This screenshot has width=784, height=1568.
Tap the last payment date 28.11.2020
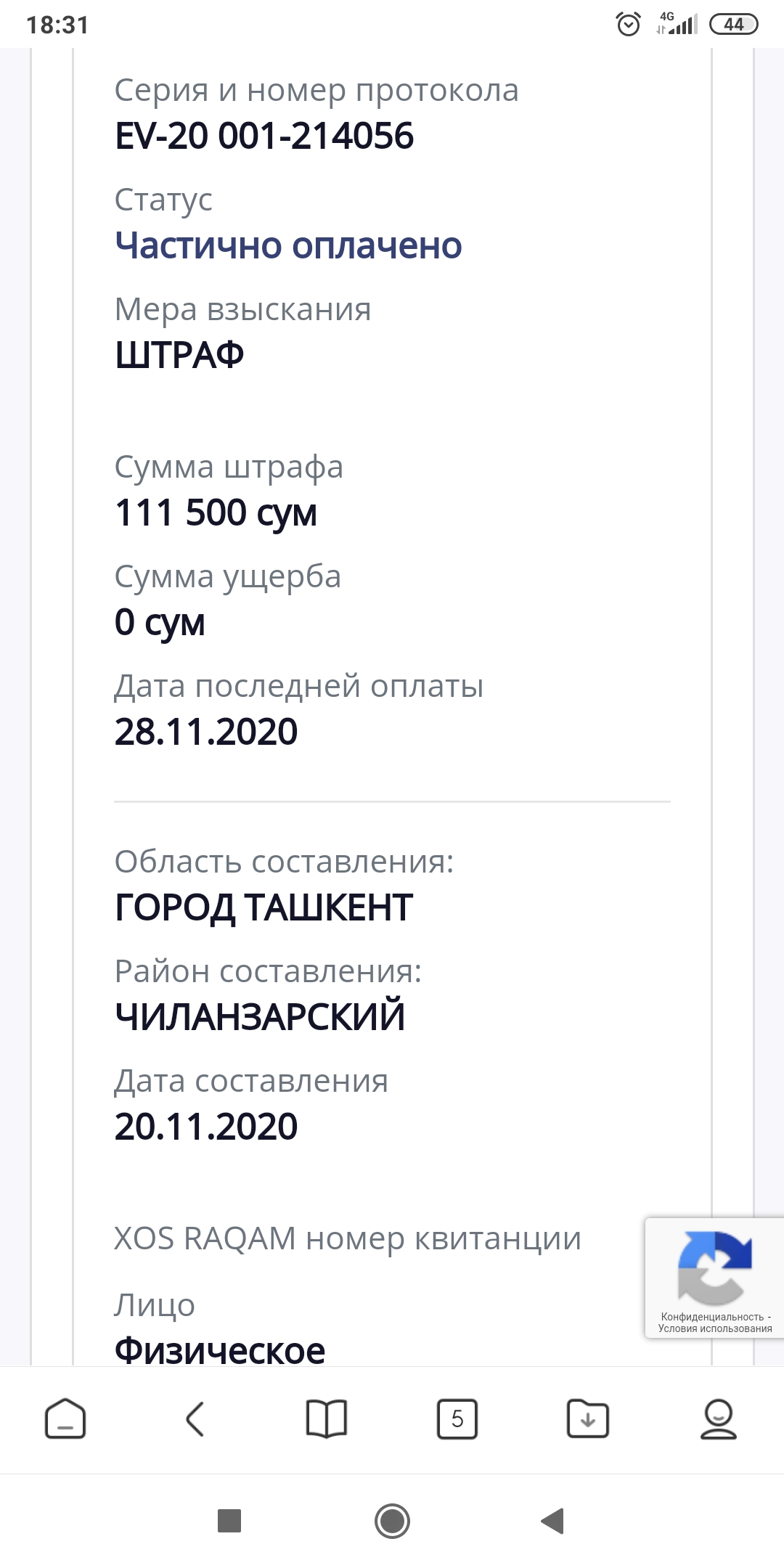pos(206,731)
